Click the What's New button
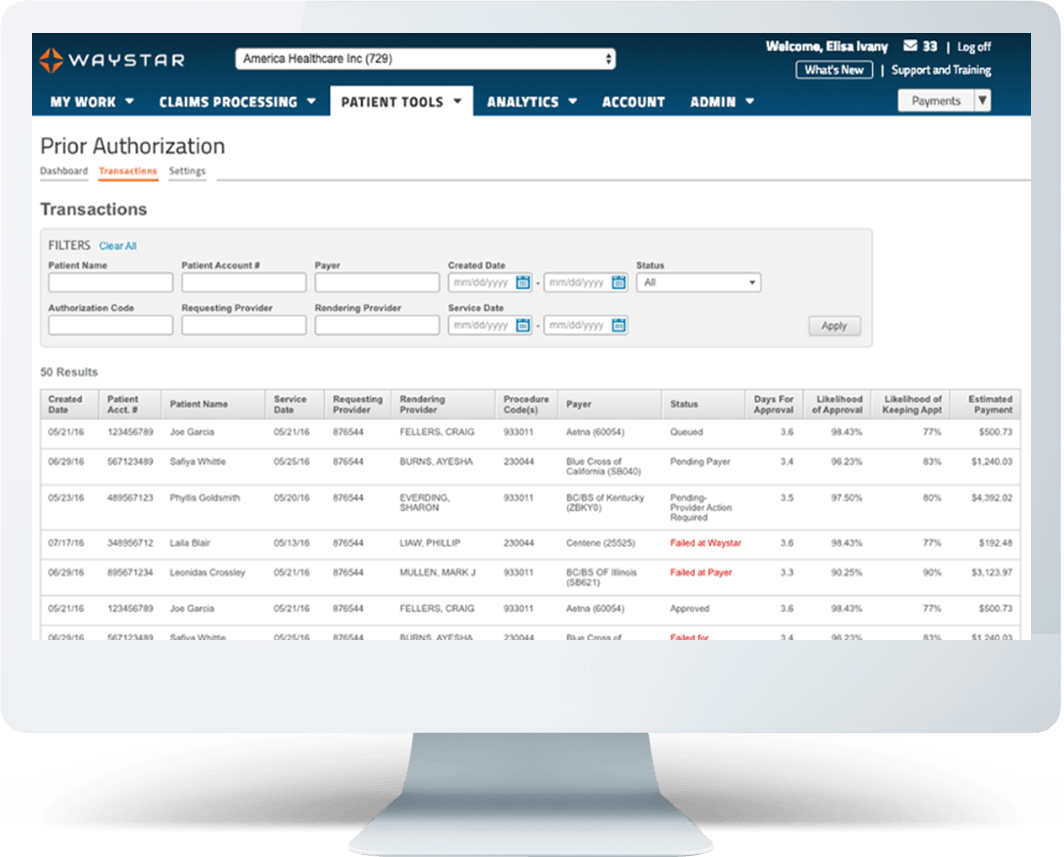Screen dimensions: 1064x857 click(x=834, y=70)
